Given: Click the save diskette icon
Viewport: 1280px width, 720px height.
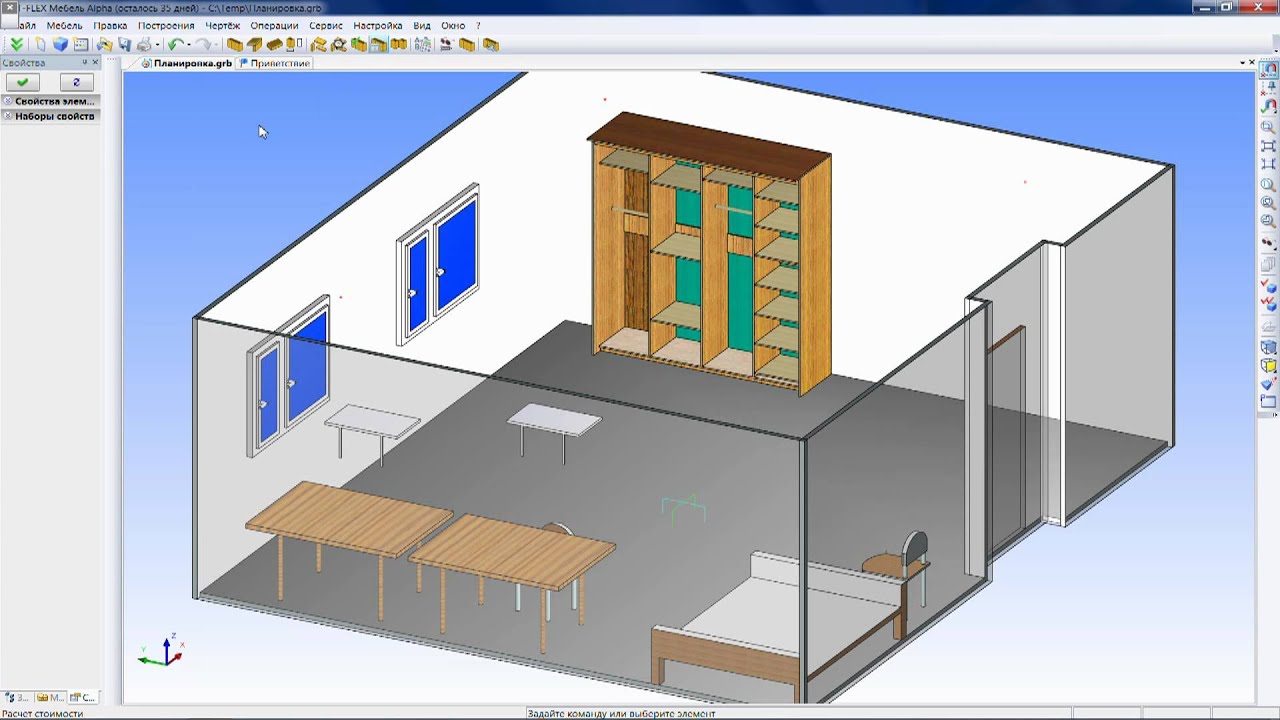Looking at the screenshot, I should 124,45.
